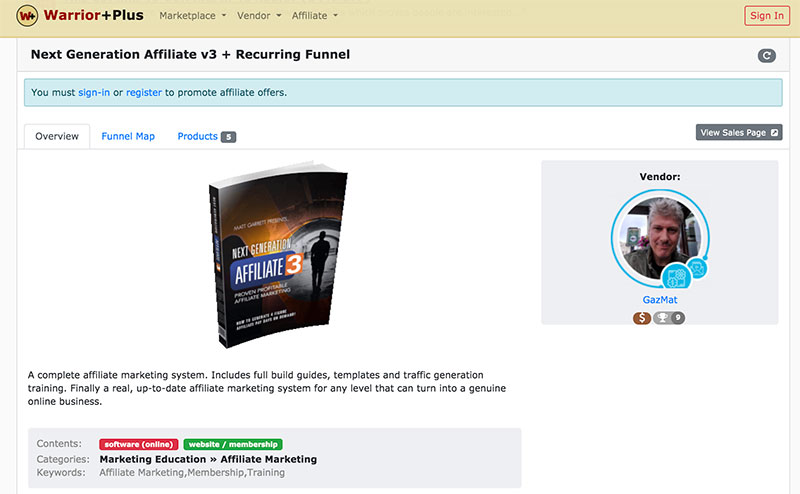Open the Affiliate dropdown menu
800x494 pixels.
coord(314,16)
